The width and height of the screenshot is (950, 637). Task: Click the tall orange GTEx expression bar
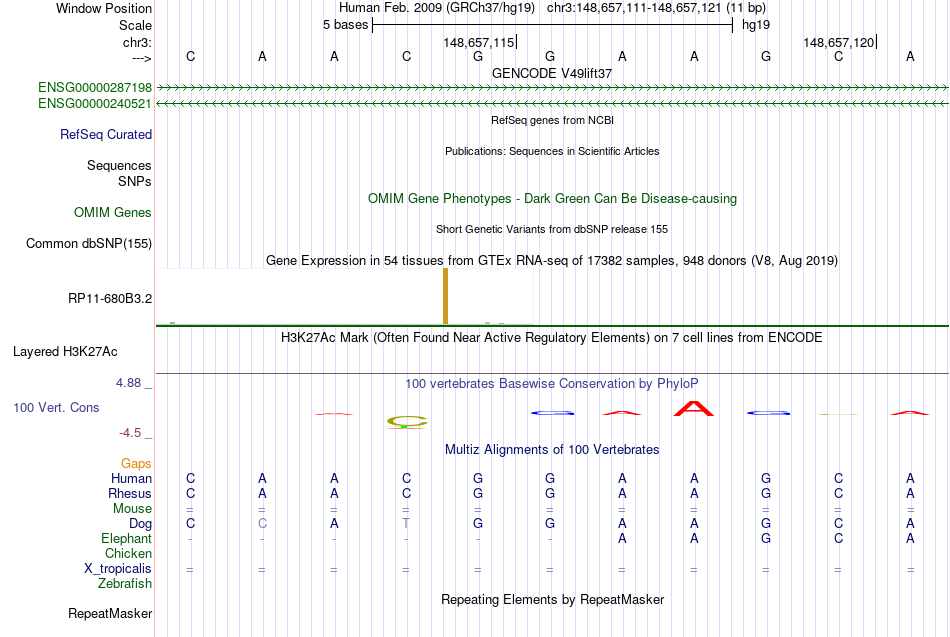(x=446, y=296)
